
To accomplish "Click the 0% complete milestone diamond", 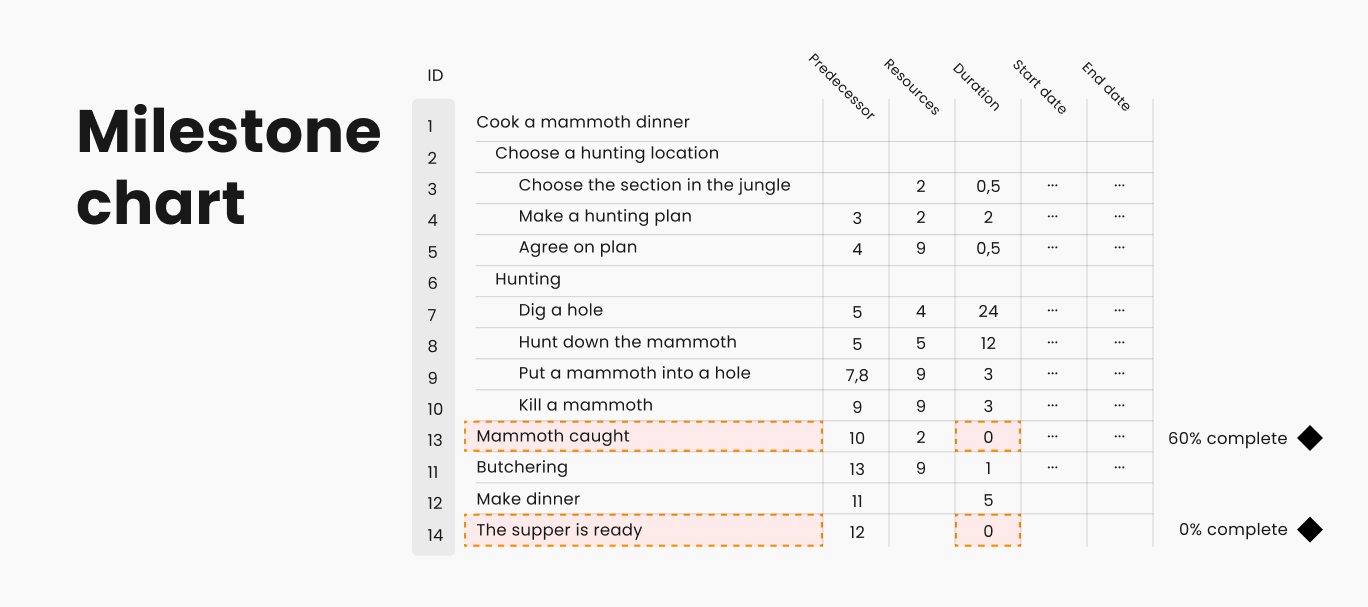I will click(x=1309, y=530).
